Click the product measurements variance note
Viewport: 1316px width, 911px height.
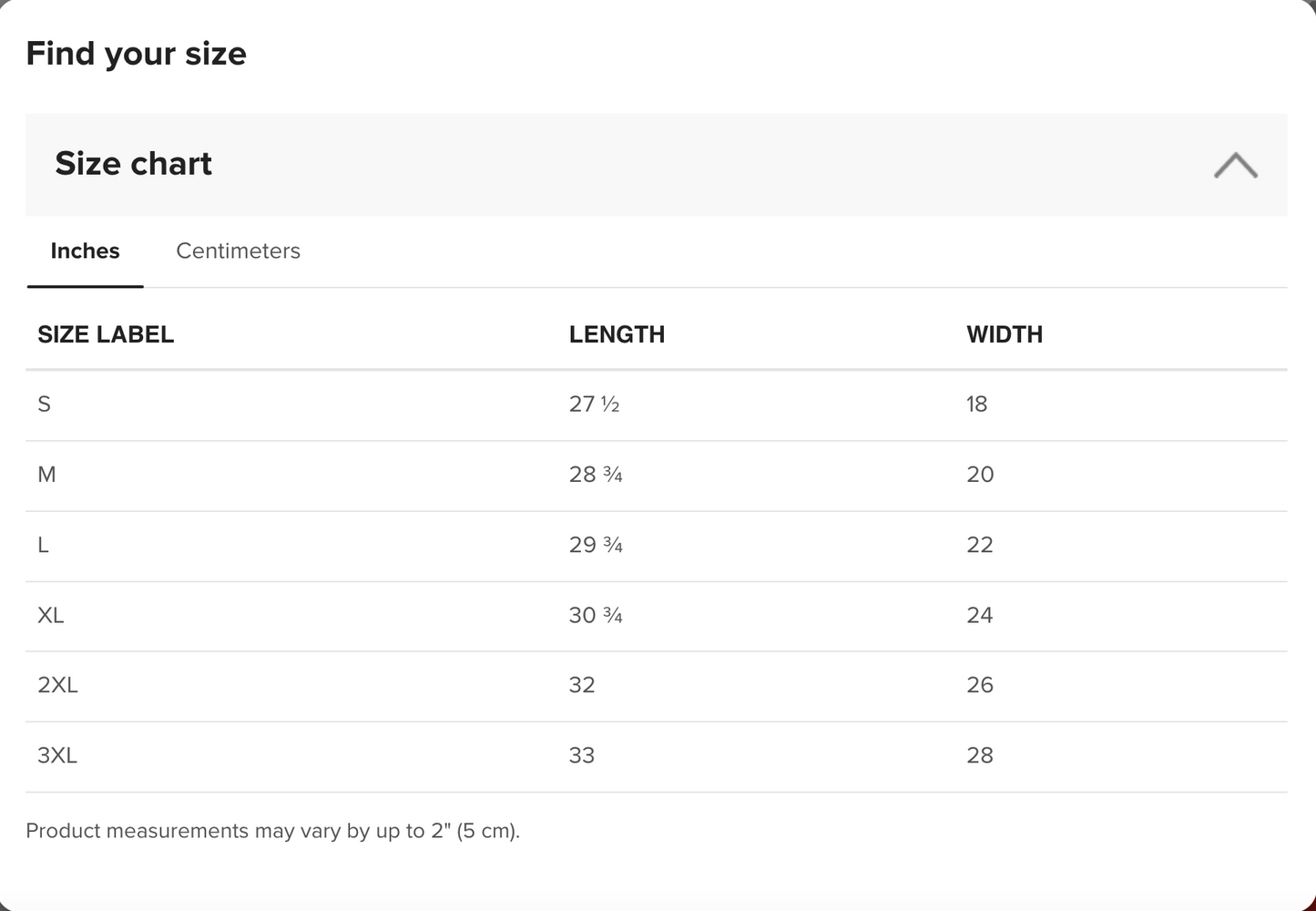[x=272, y=831]
